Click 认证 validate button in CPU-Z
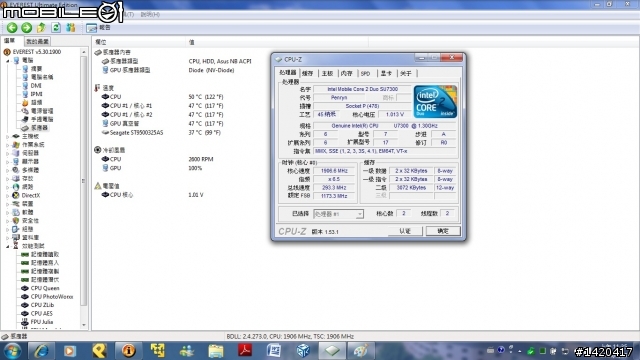 [405, 231]
